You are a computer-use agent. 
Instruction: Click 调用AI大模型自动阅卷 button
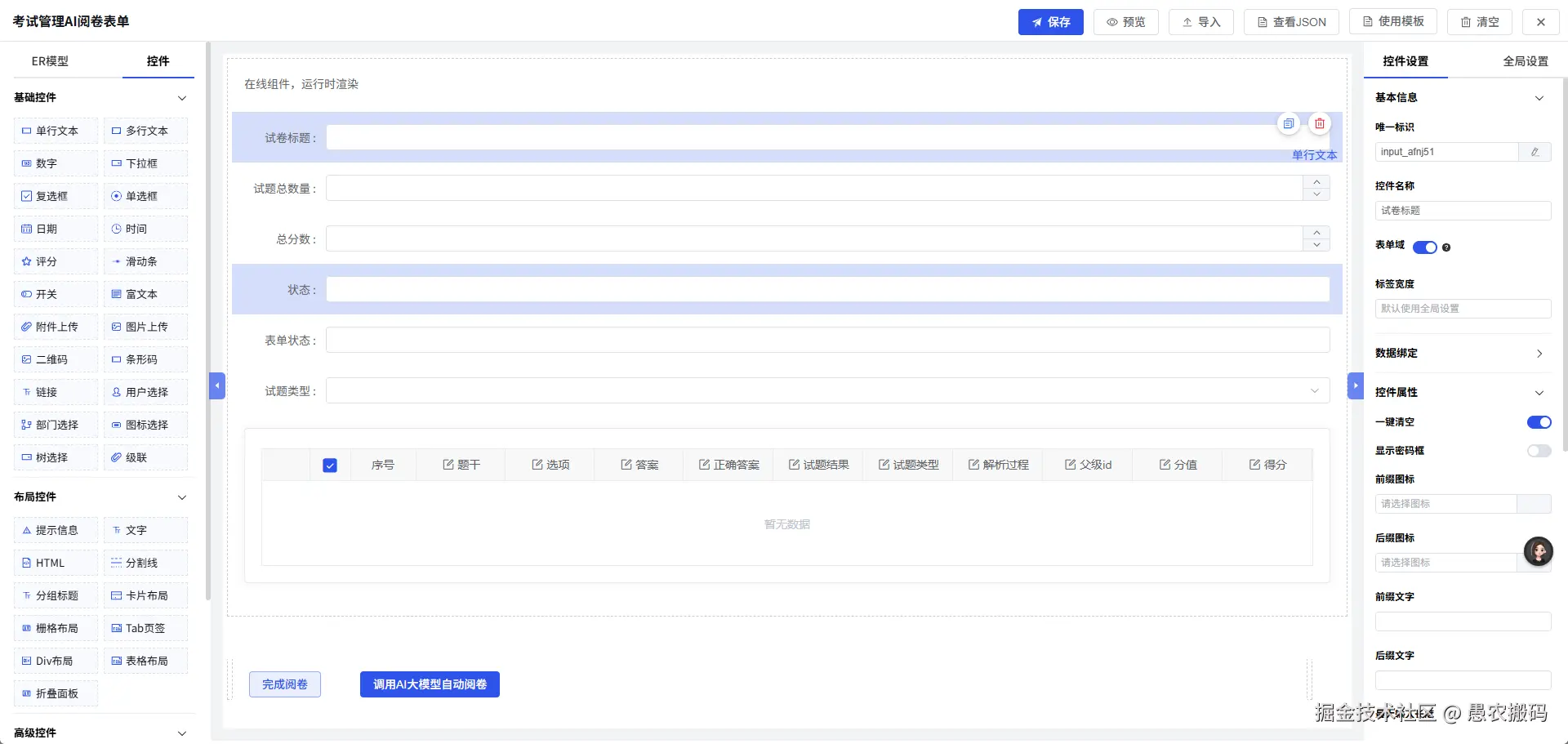[x=430, y=684]
